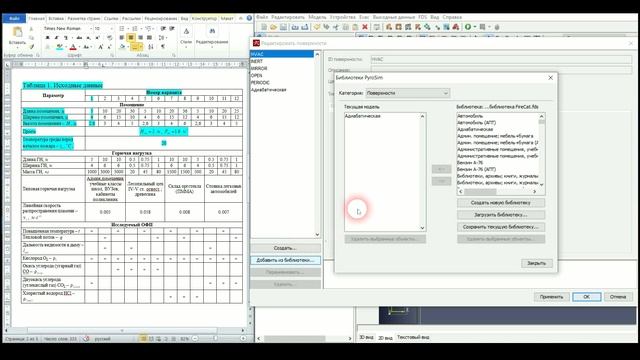This screenshot has height=360, width=640.
Task: Switch to Word Ссылки tab
Action: [x=111, y=18]
